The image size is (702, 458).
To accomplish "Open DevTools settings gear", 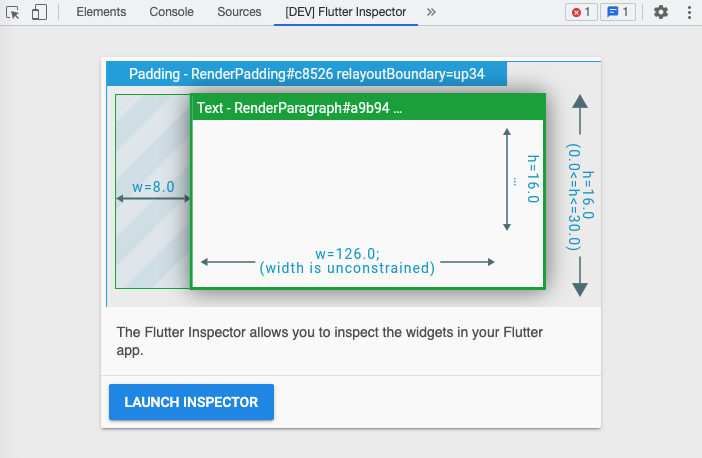I will click(661, 12).
